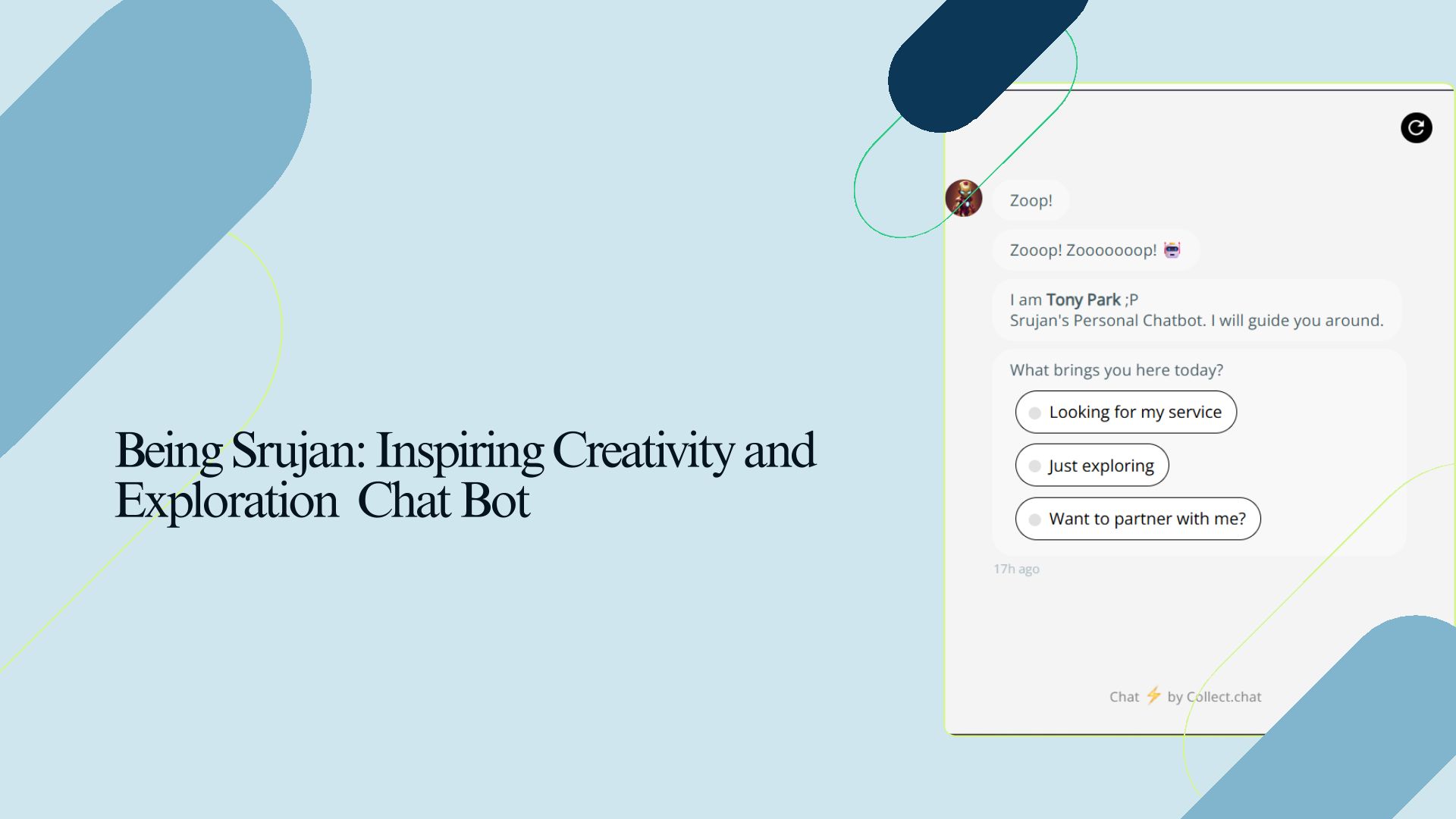Click the lightning bolt icon in footer

(x=1153, y=695)
